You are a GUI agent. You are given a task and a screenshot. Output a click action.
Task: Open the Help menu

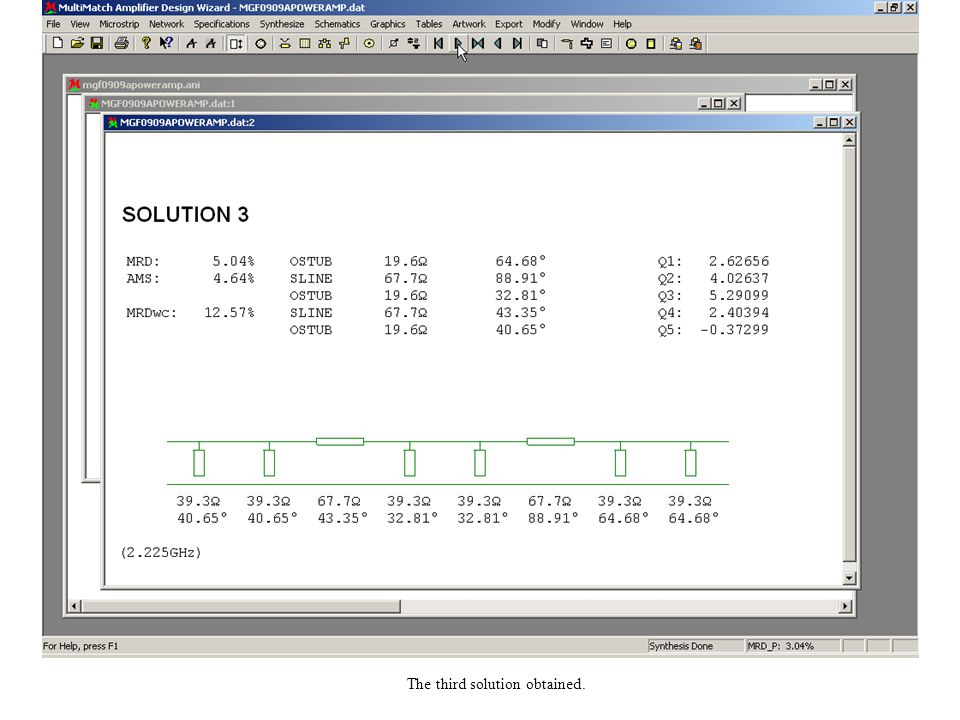click(x=622, y=24)
